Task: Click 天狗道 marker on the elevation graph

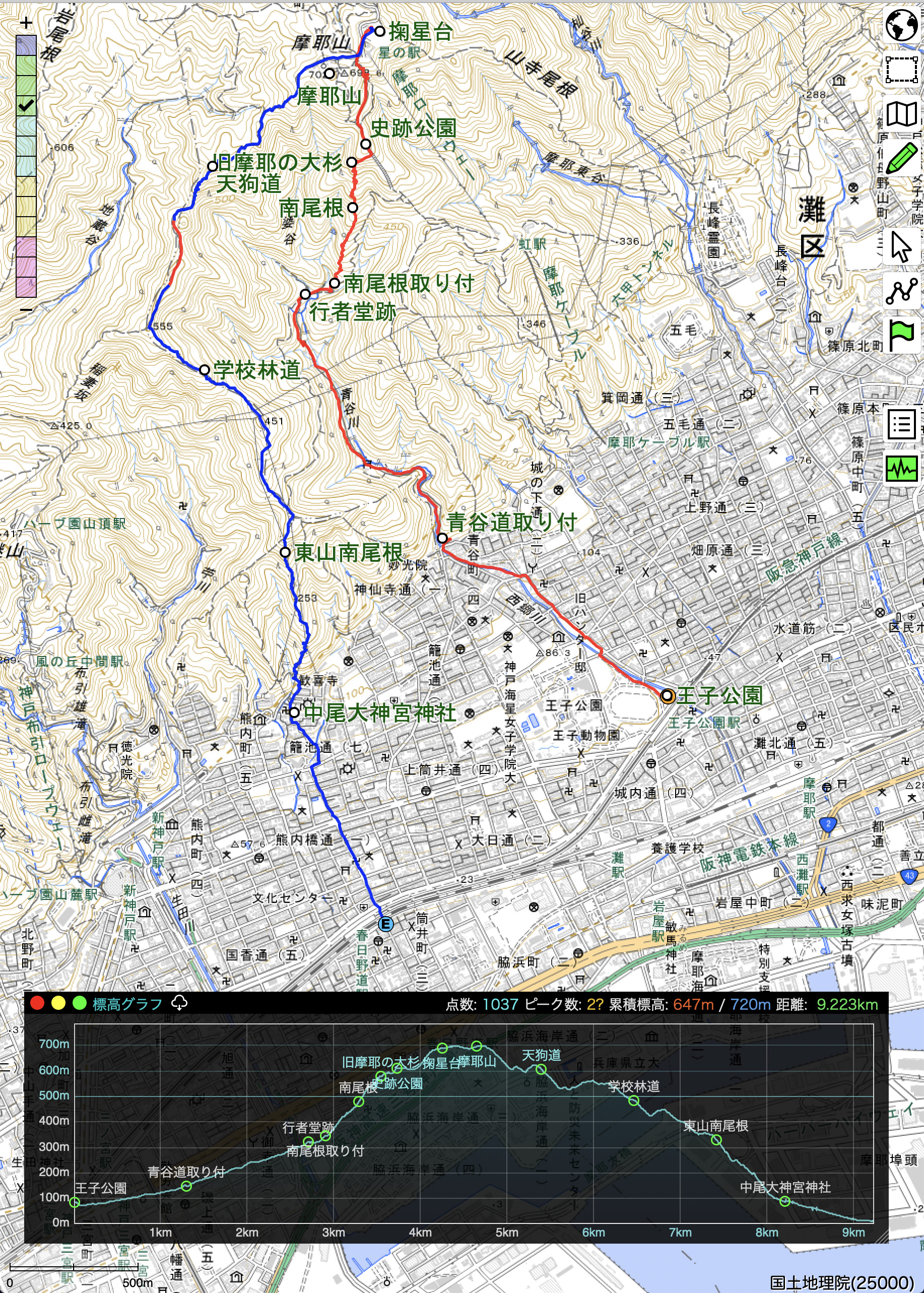Action: 541,1069
